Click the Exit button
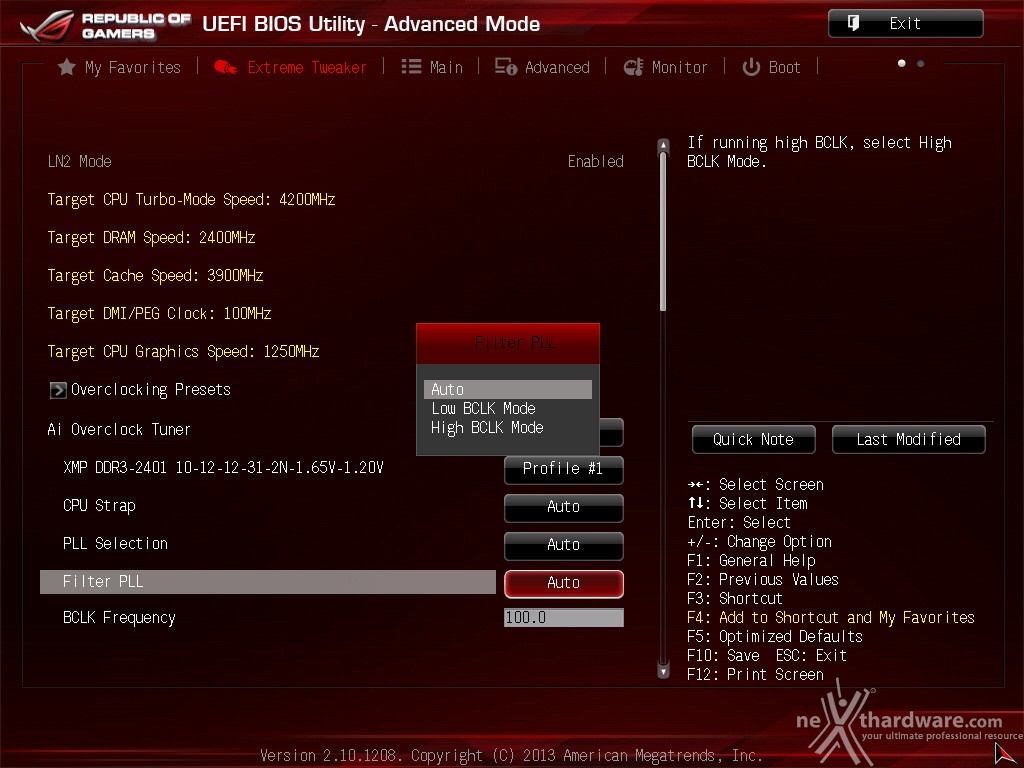Image resolution: width=1024 pixels, height=768 pixels. tap(906, 24)
